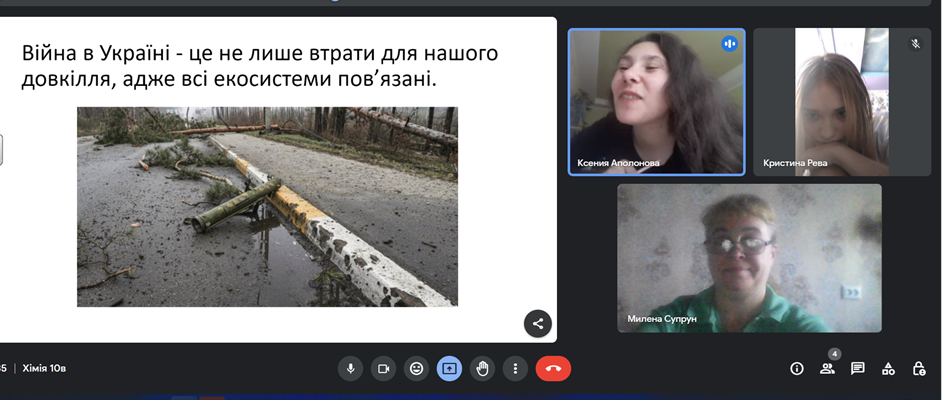Select Ксения Аполонова's video tile

coord(657,102)
